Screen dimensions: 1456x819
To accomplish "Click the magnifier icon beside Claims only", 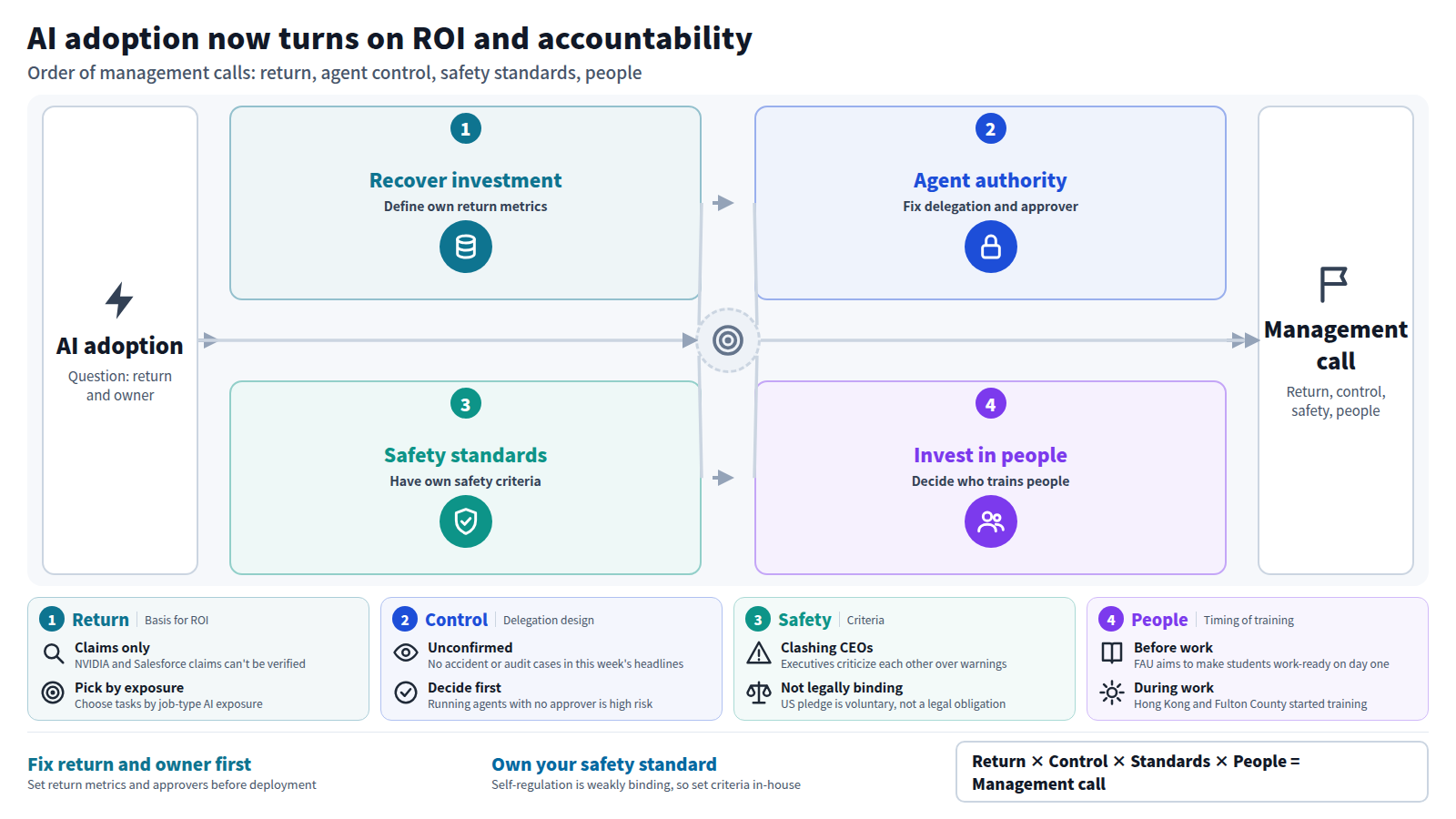I will (x=53, y=653).
